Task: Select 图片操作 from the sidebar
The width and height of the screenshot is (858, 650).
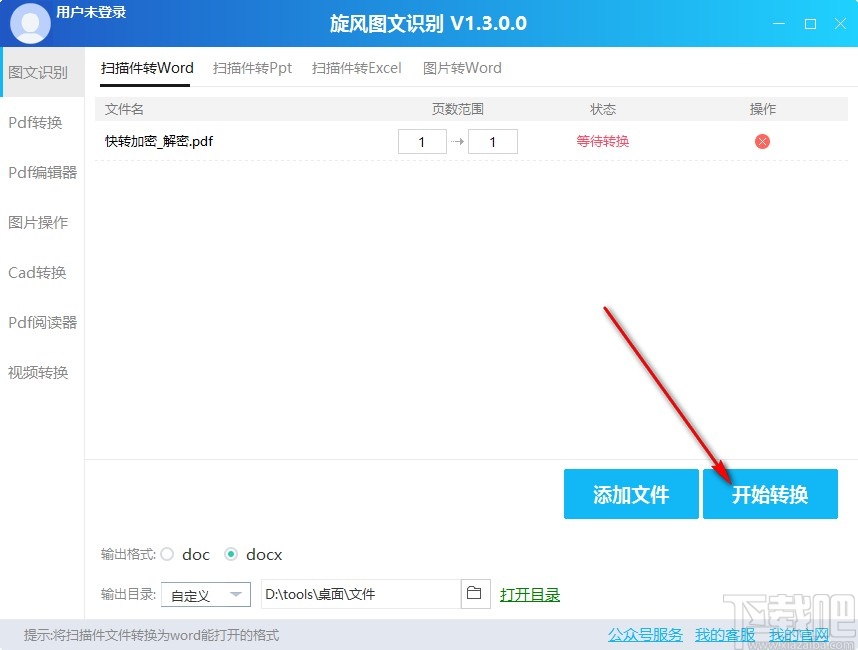Action: (38, 222)
